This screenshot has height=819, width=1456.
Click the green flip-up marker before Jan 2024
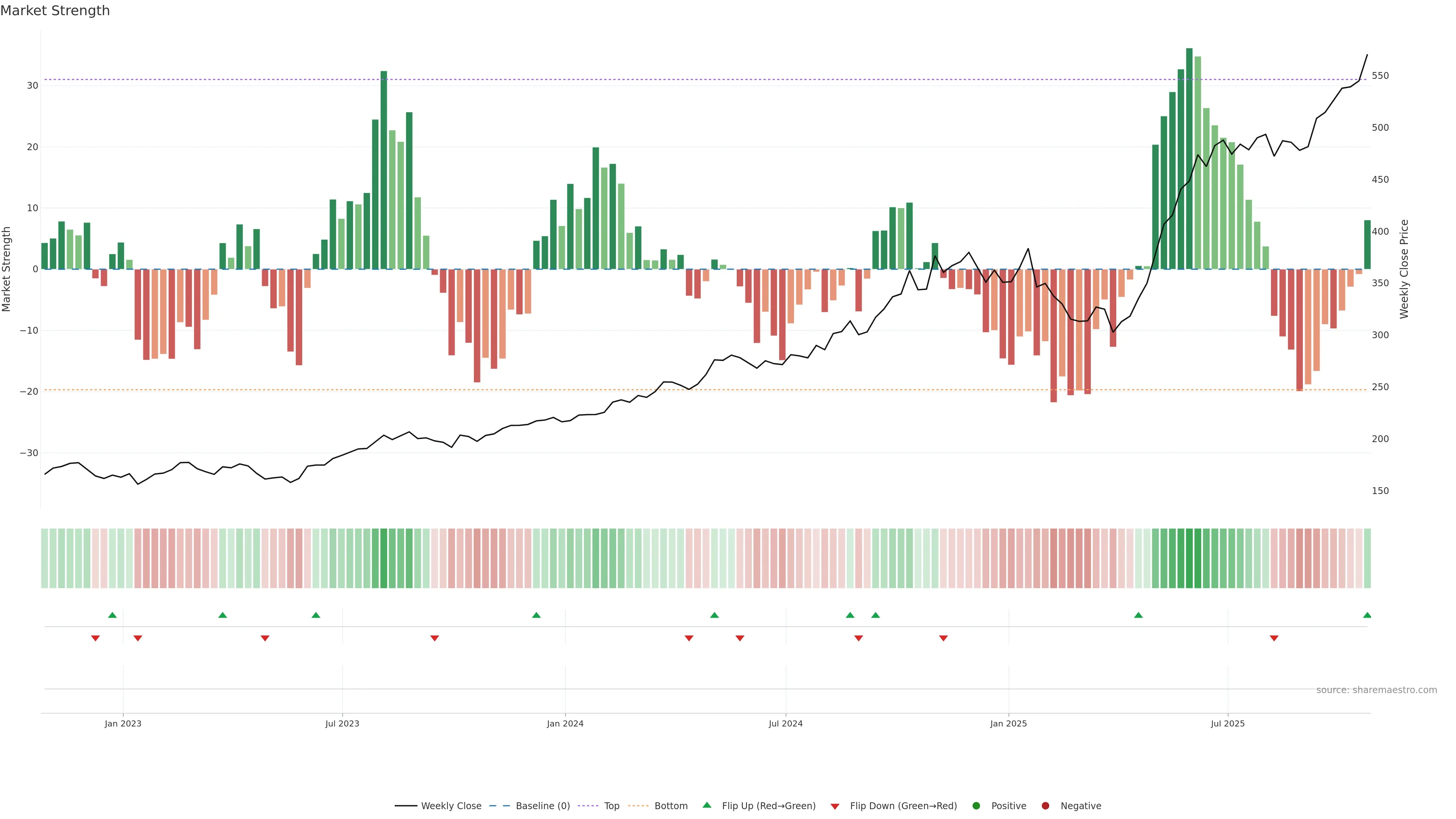click(537, 615)
